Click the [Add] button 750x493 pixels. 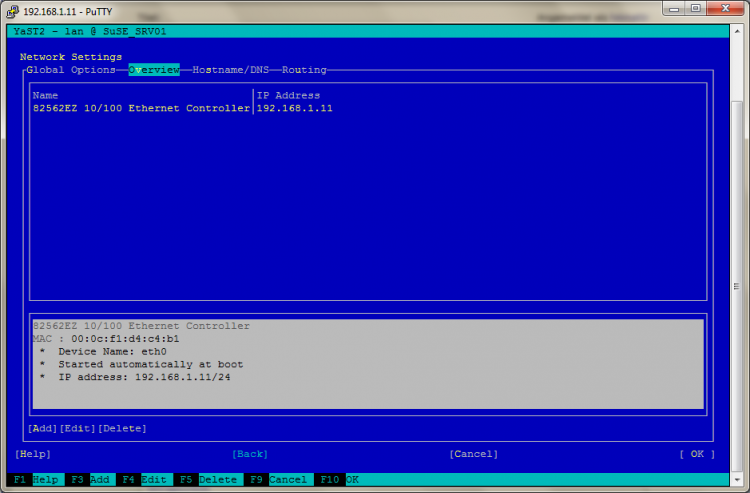pos(43,428)
